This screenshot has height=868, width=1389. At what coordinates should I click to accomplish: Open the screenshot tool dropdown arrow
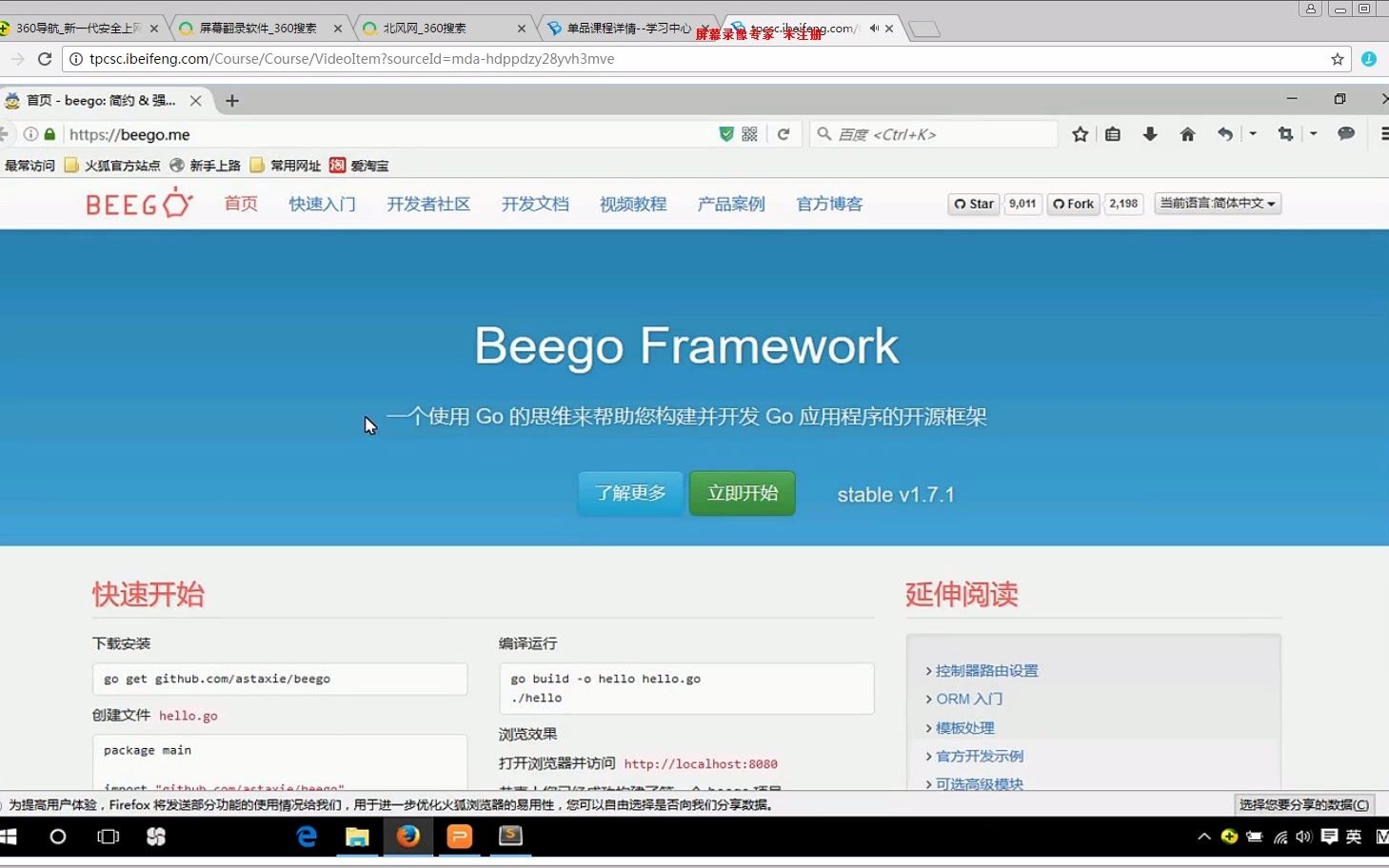[1313, 134]
